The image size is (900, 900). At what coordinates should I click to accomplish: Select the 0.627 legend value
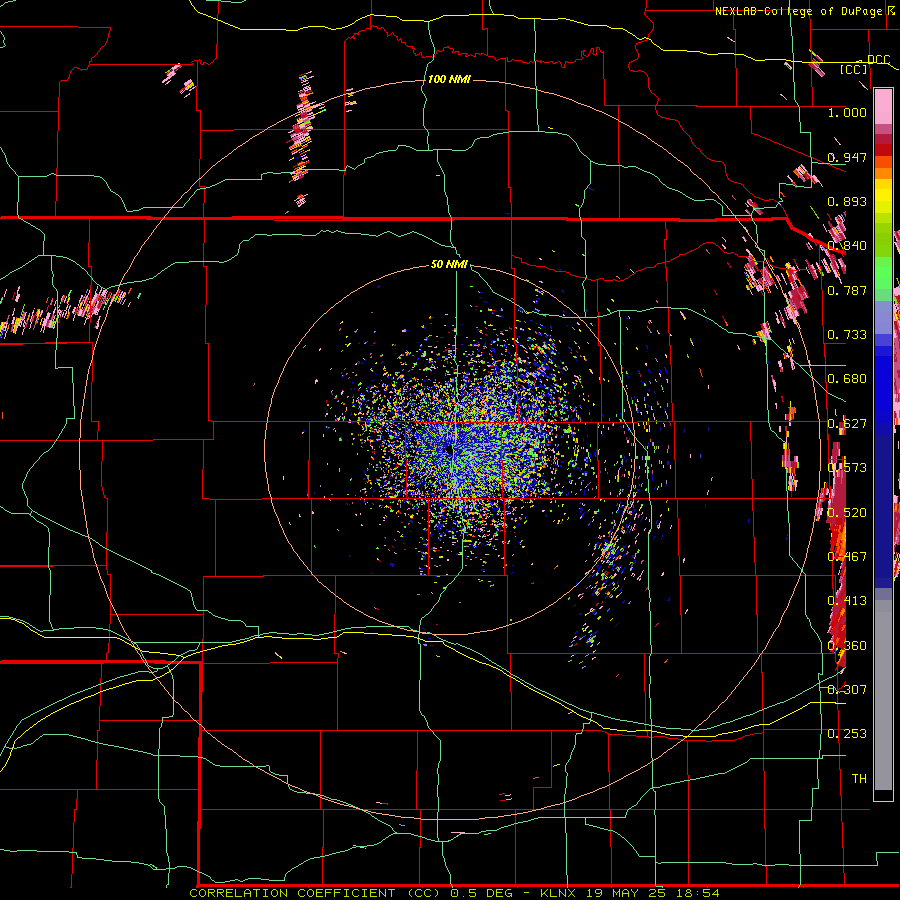point(847,424)
